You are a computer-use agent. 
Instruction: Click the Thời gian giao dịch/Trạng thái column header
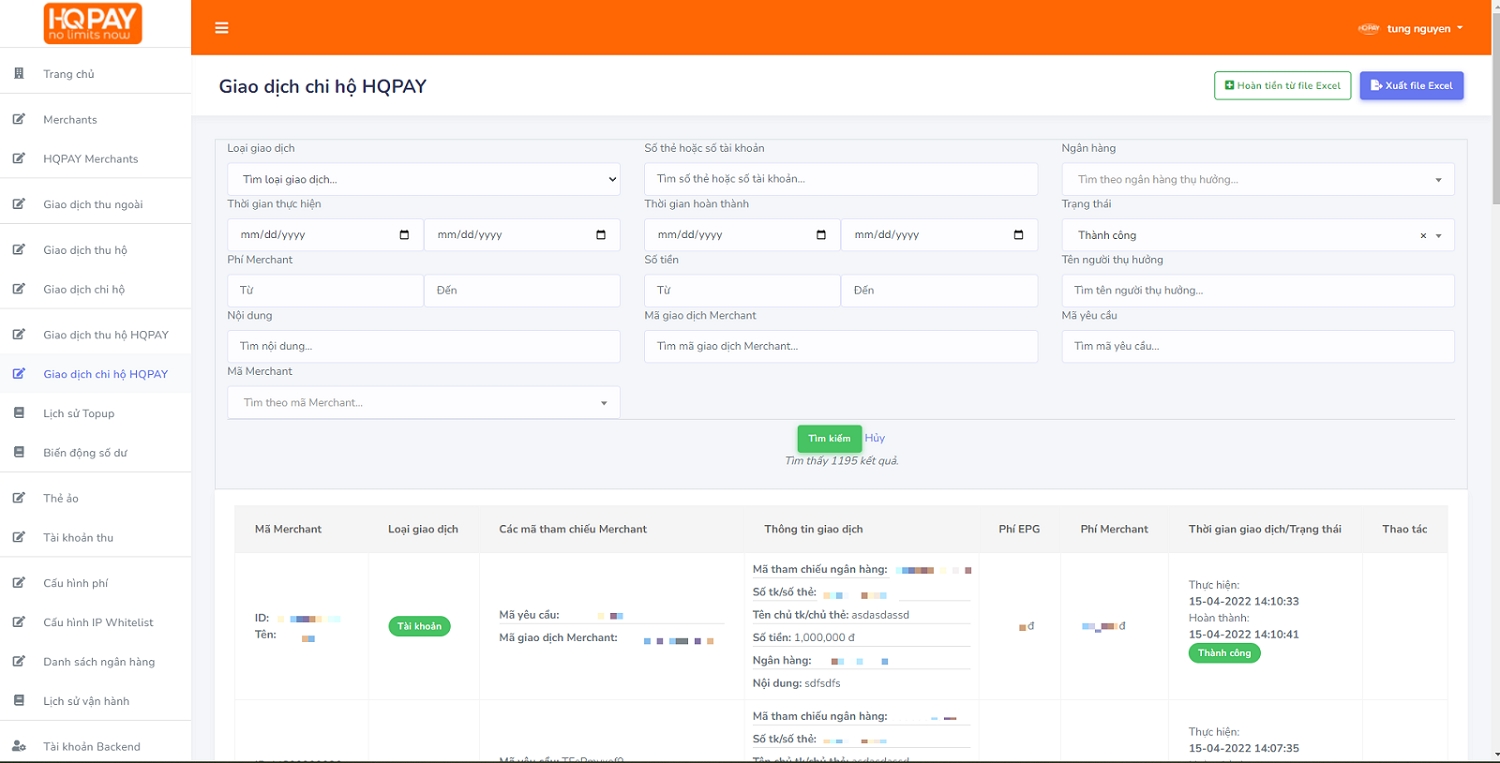click(x=1265, y=529)
